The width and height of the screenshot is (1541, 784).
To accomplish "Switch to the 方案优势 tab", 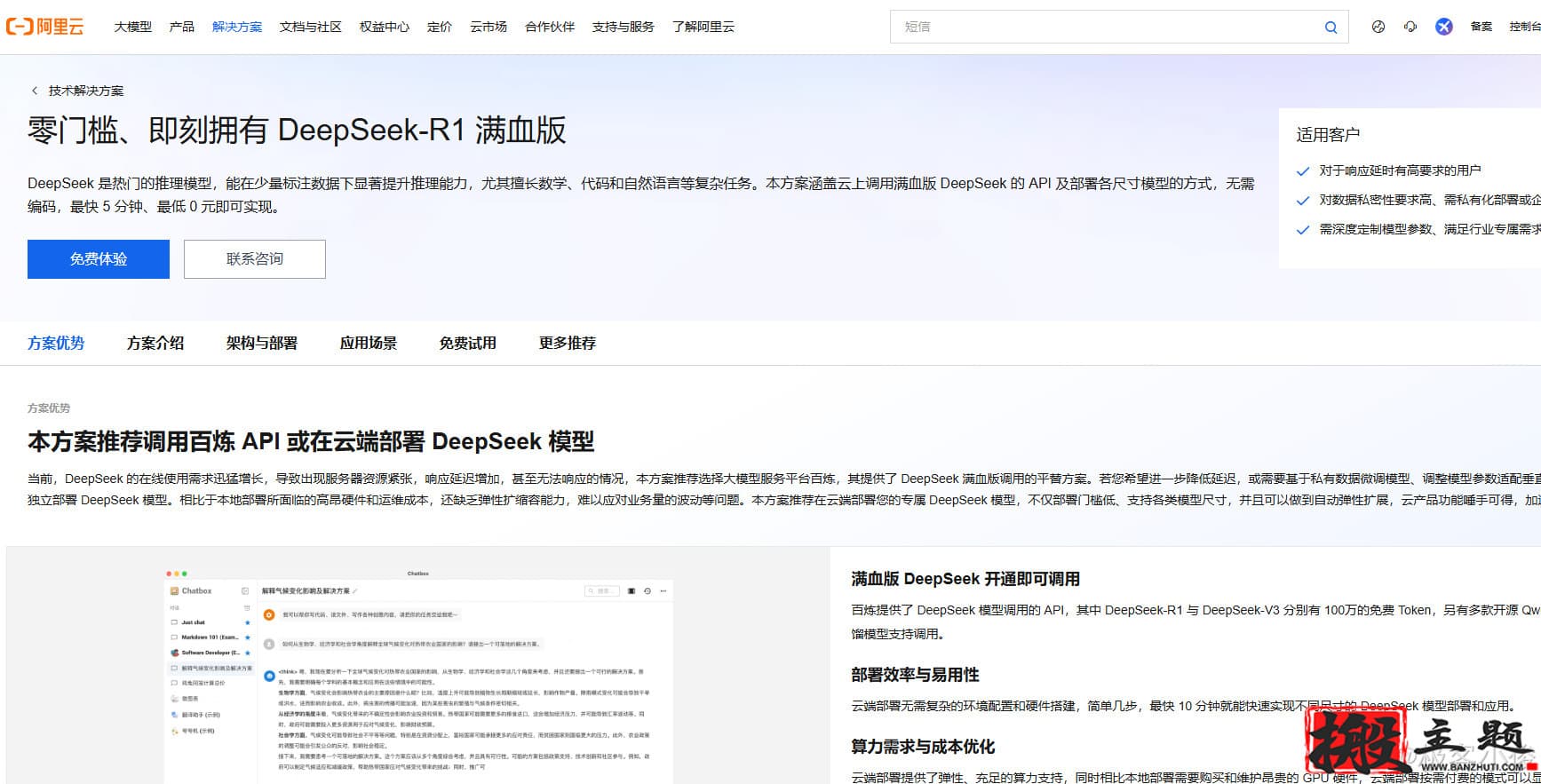I will pyautogui.click(x=56, y=343).
